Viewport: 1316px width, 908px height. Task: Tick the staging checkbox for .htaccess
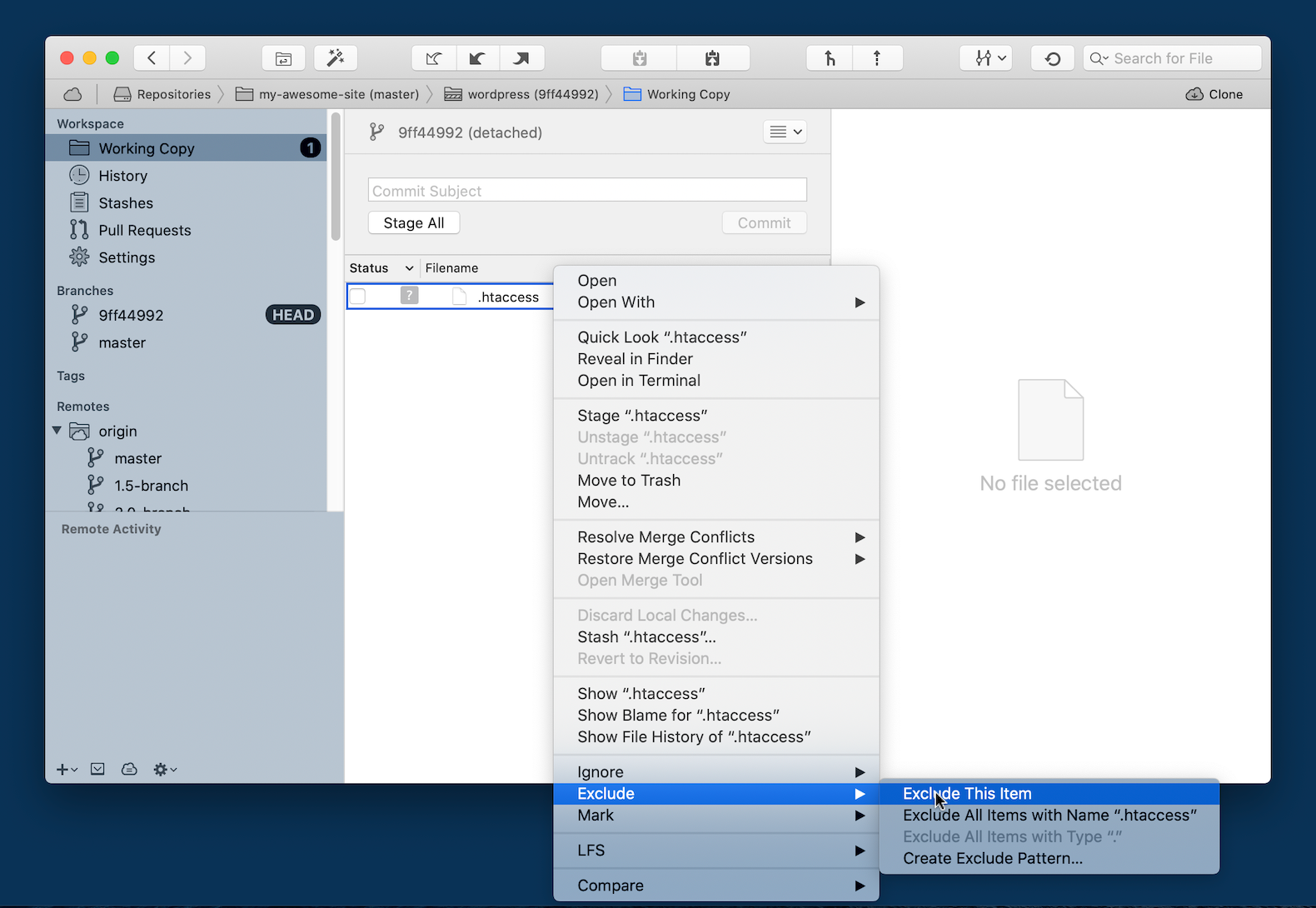coord(358,297)
